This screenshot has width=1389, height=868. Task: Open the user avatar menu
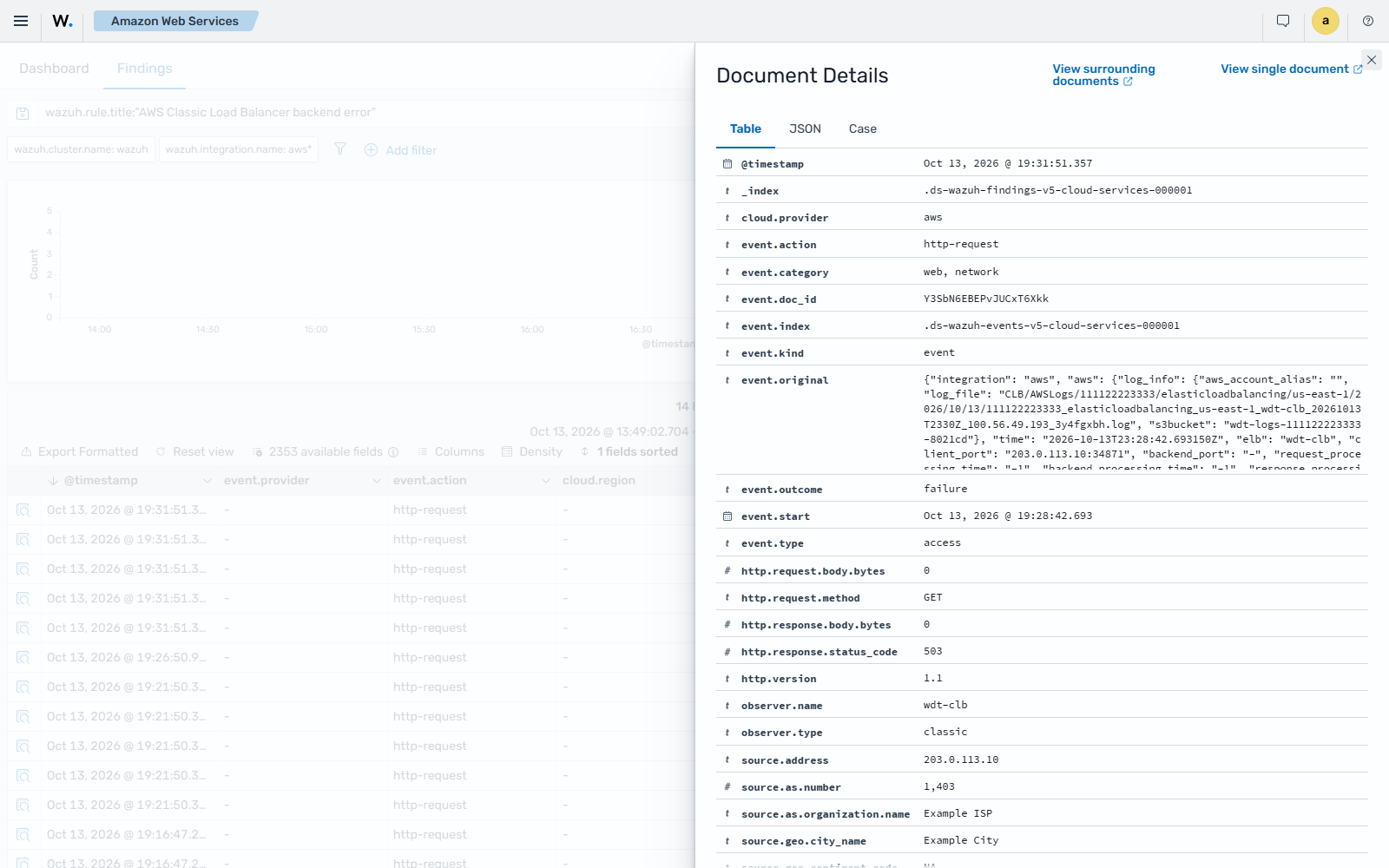[1326, 21]
